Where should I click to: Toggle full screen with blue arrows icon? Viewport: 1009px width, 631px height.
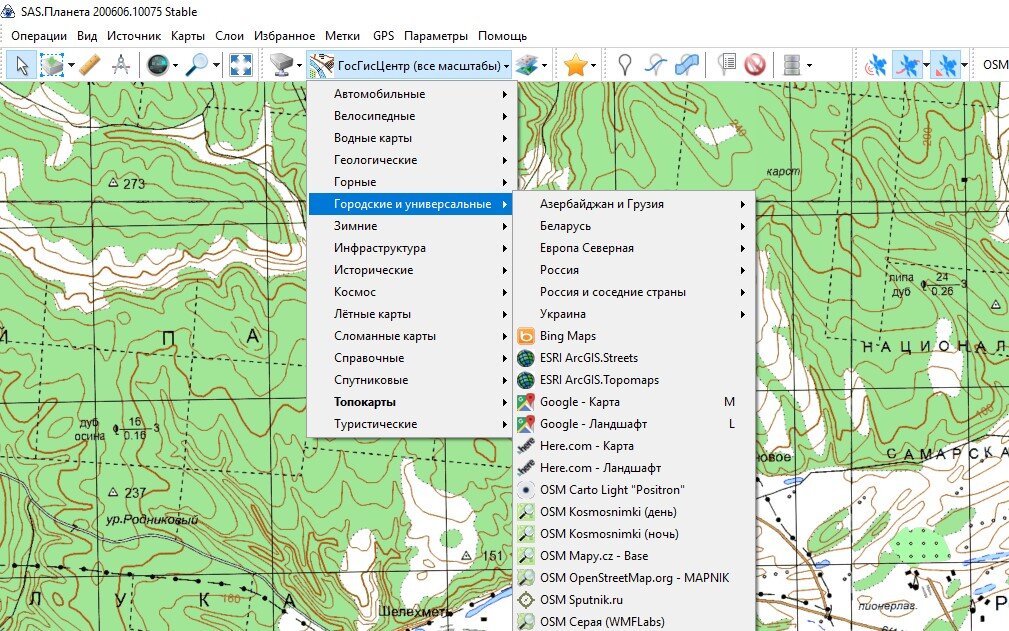(x=241, y=65)
